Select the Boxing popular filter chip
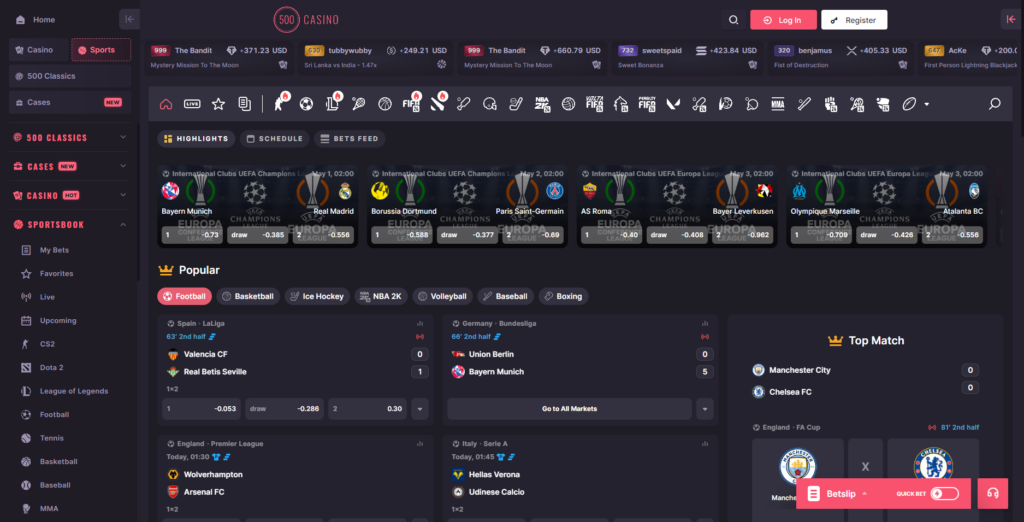 563,296
